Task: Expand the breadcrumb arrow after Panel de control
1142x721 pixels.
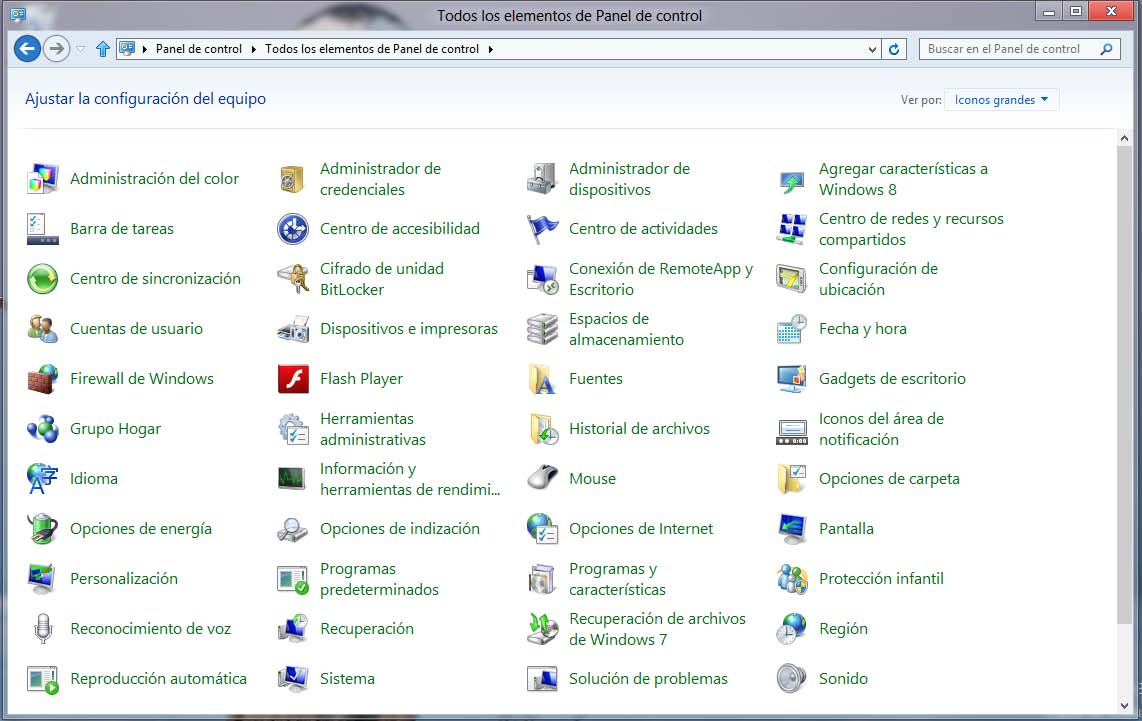Action: [254, 49]
